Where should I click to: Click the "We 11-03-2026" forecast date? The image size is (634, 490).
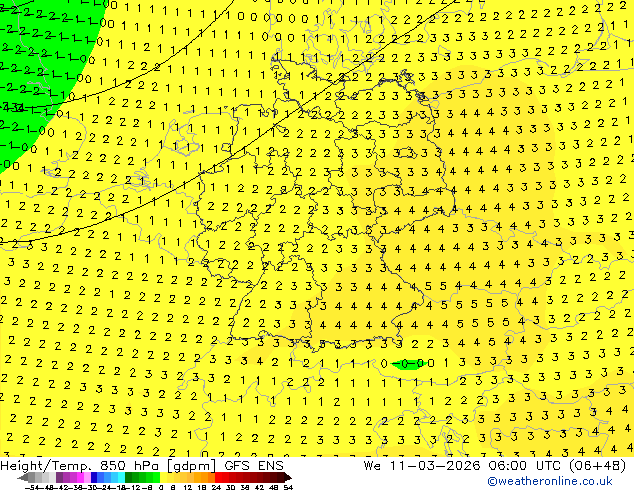(422, 466)
